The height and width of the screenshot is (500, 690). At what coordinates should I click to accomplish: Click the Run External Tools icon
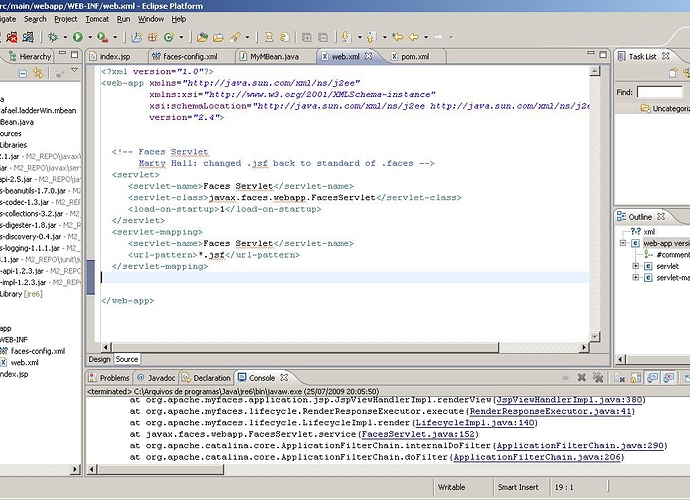(x=103, y=37)
